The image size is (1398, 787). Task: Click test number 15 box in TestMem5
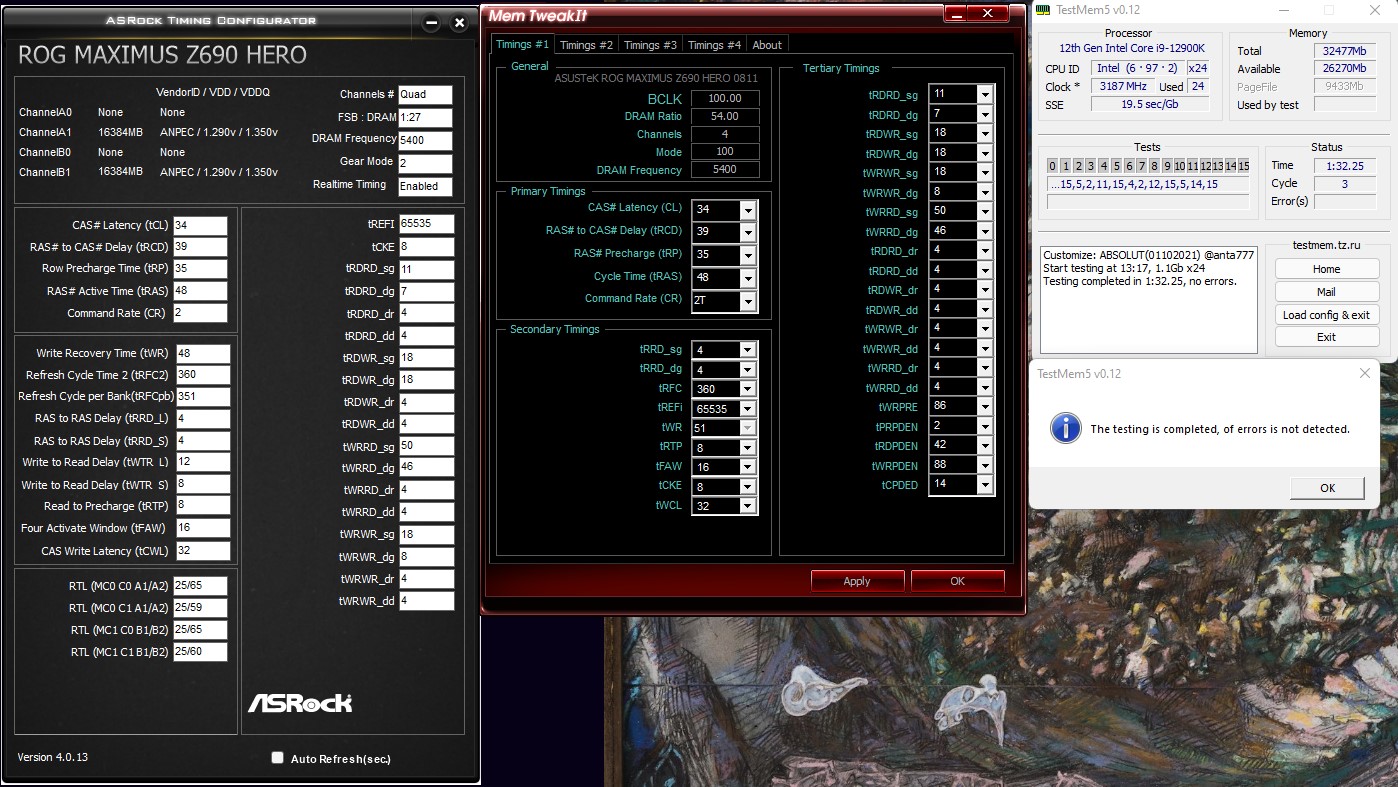(x=1244, y=166)
